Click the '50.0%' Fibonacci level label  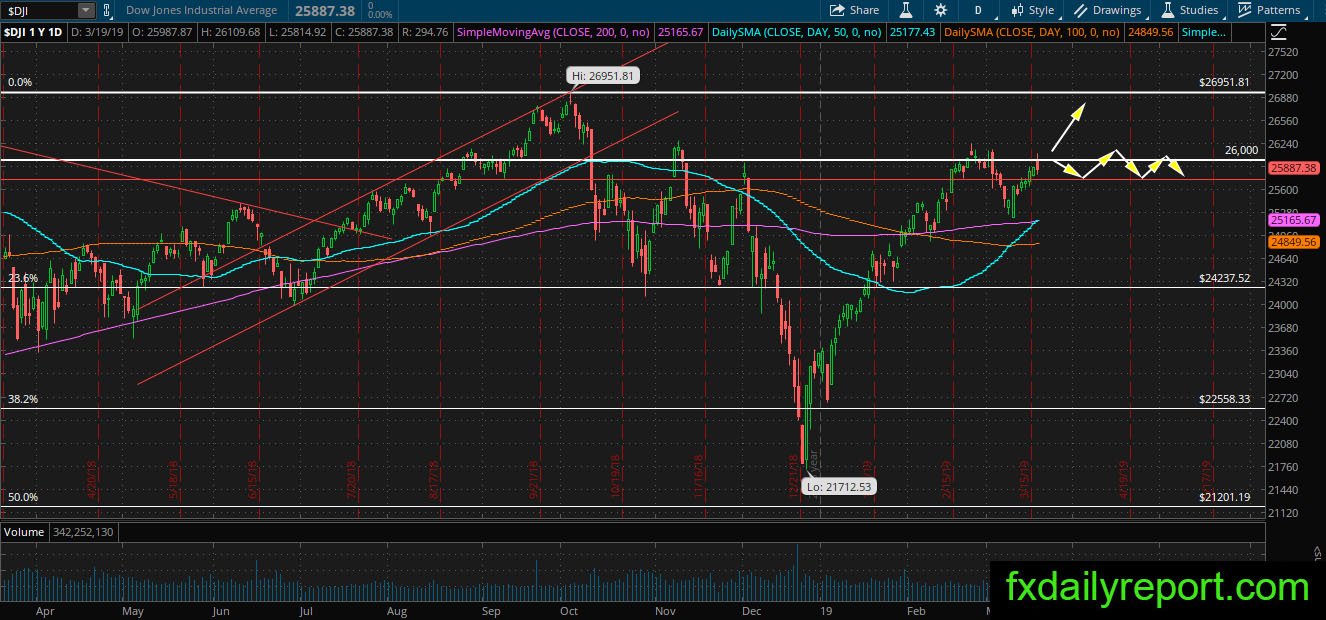[23, 497]
